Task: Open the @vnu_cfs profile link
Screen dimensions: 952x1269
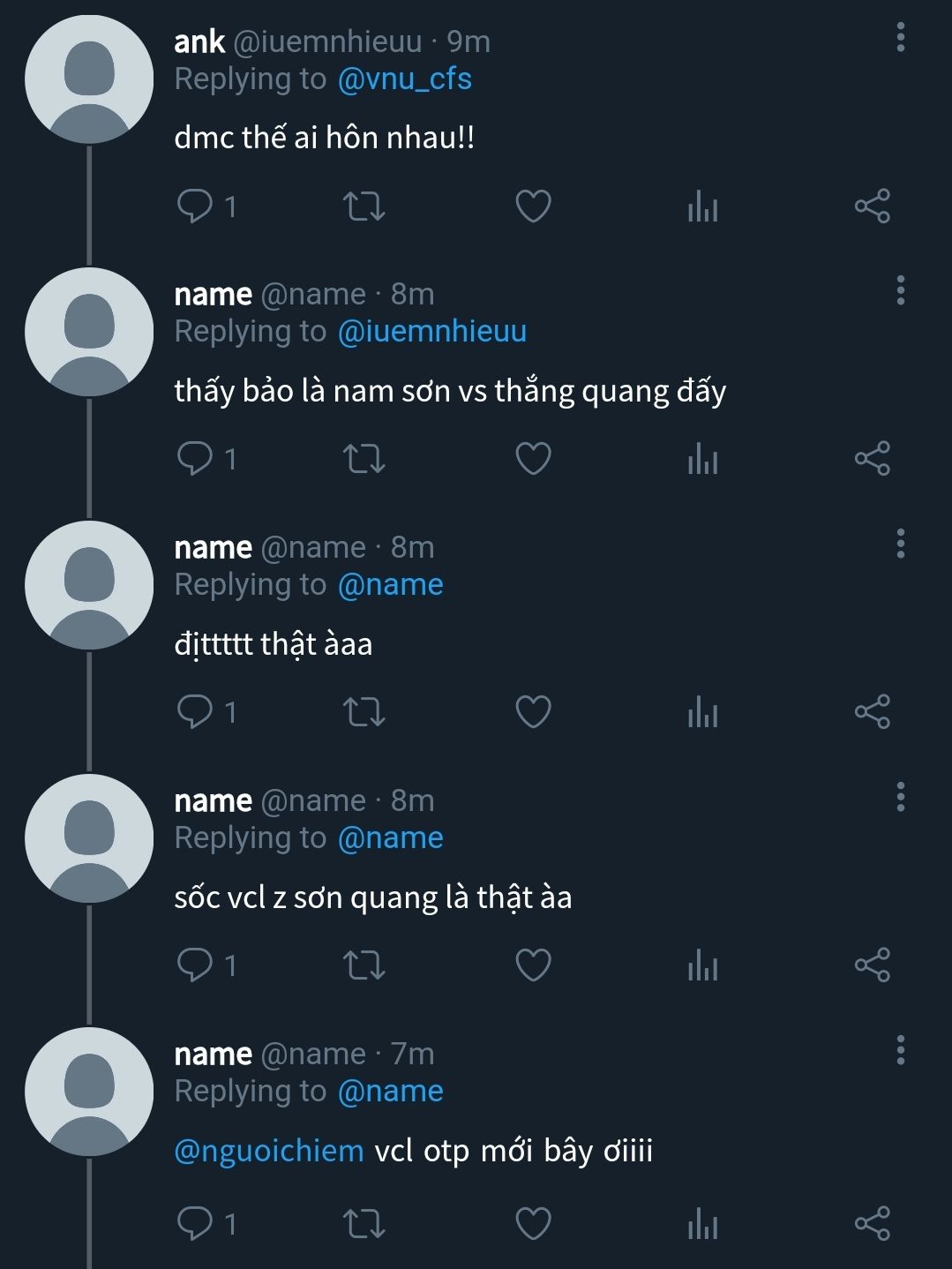Action: (405, 79)
